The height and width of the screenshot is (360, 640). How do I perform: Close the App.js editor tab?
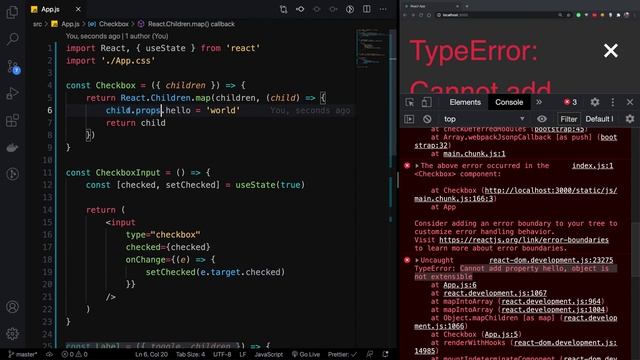pos(78,9)
